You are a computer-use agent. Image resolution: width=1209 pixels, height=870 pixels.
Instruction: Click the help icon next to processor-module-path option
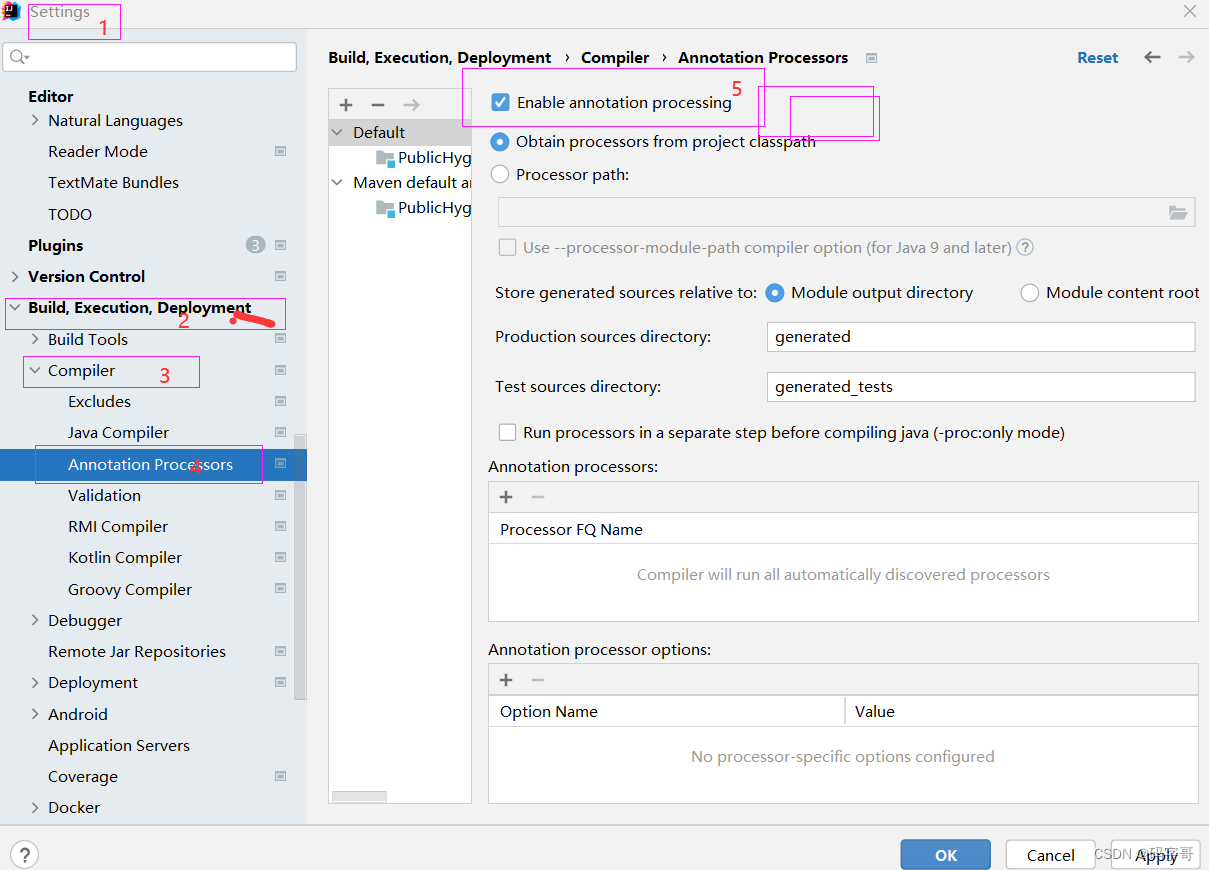coord(1024,247)
